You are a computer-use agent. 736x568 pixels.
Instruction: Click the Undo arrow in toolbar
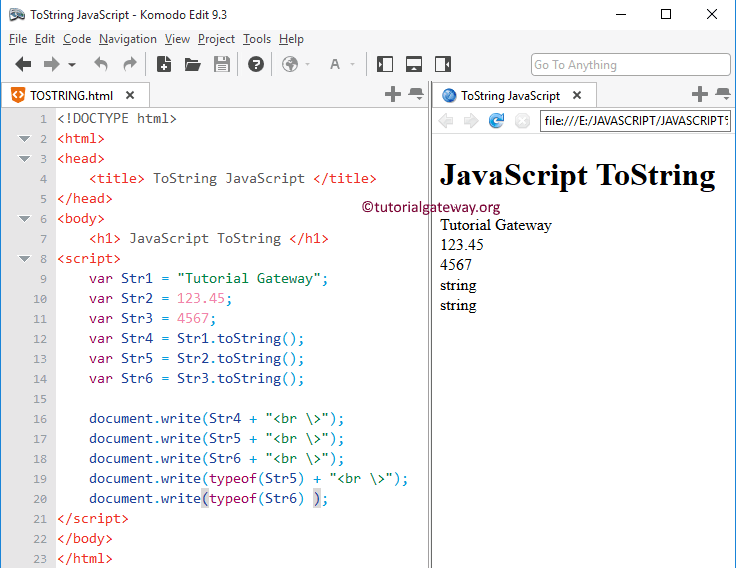click(x=101, y=64)
